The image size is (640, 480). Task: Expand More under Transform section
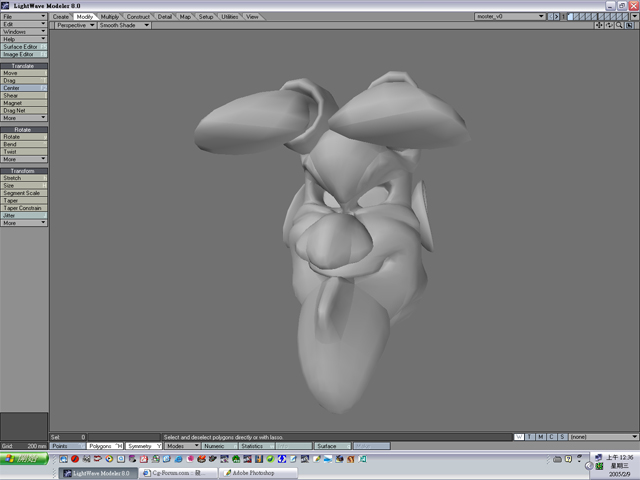[x=24, y=223]
